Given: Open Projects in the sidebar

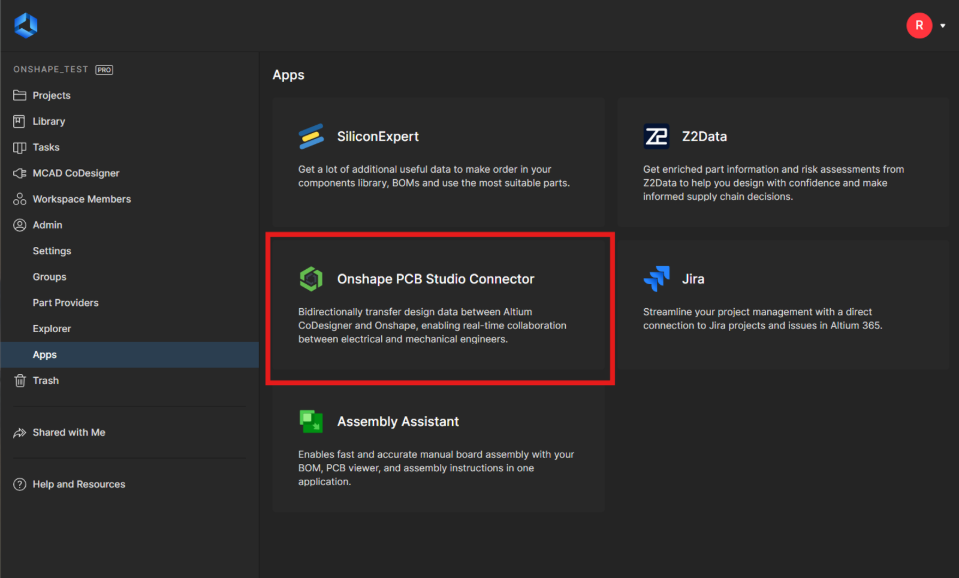Looking at the screenshot, I should [51, 95].
